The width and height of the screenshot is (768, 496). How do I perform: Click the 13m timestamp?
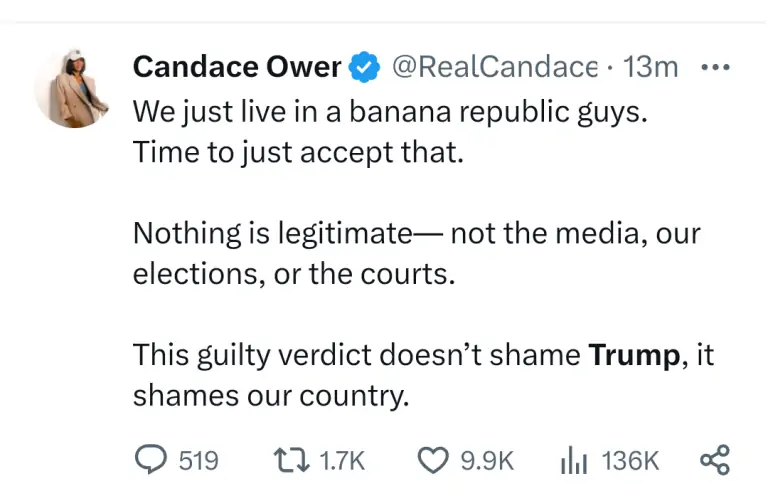click(650, 68)
